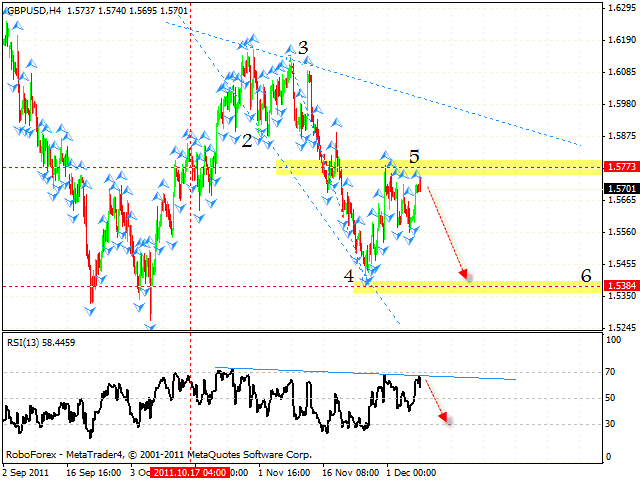Click the red 1.5384 price level tag
640x480 pixels.
tap(617, 286)
